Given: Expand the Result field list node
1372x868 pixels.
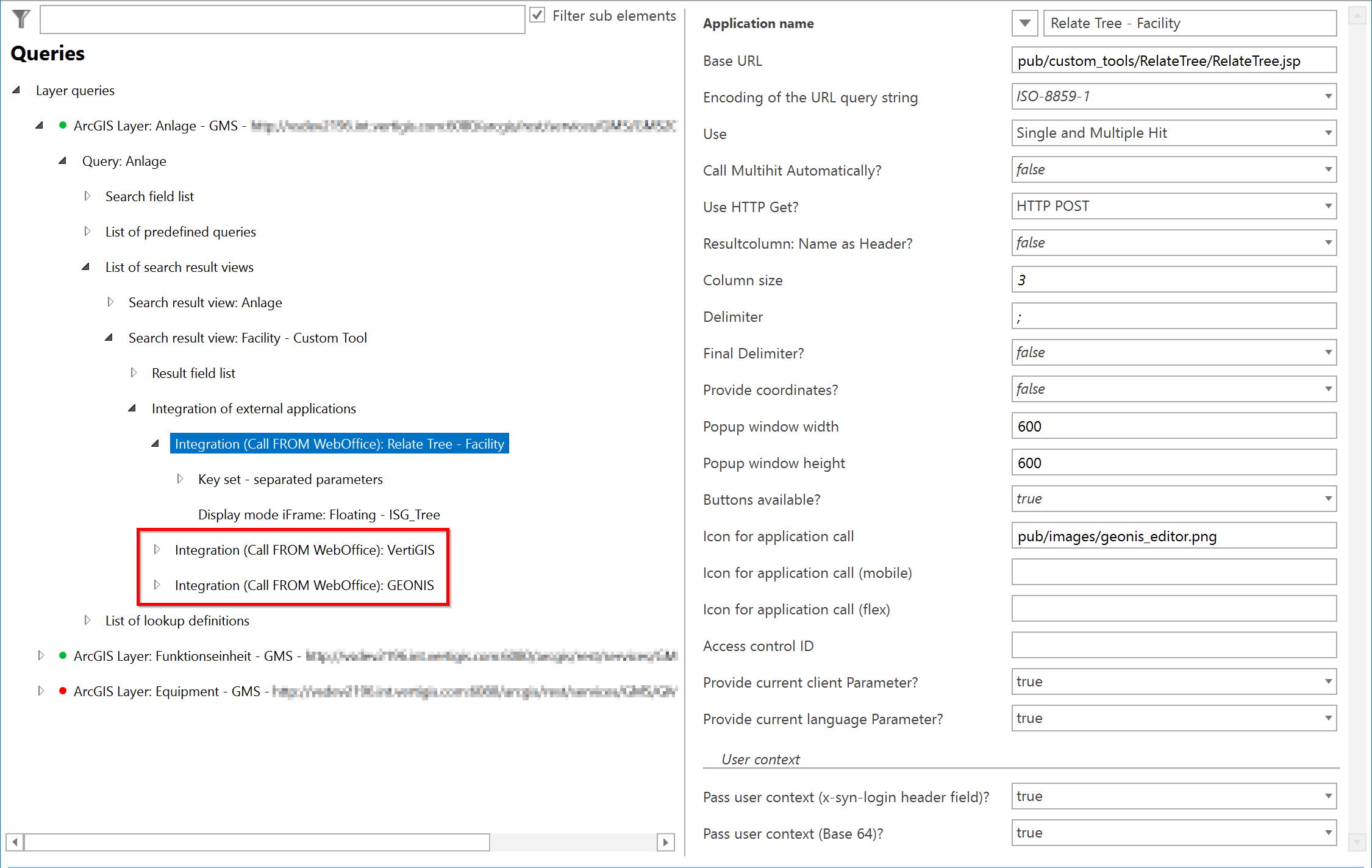Looking at the screenshot, I should tap(134, 372).
